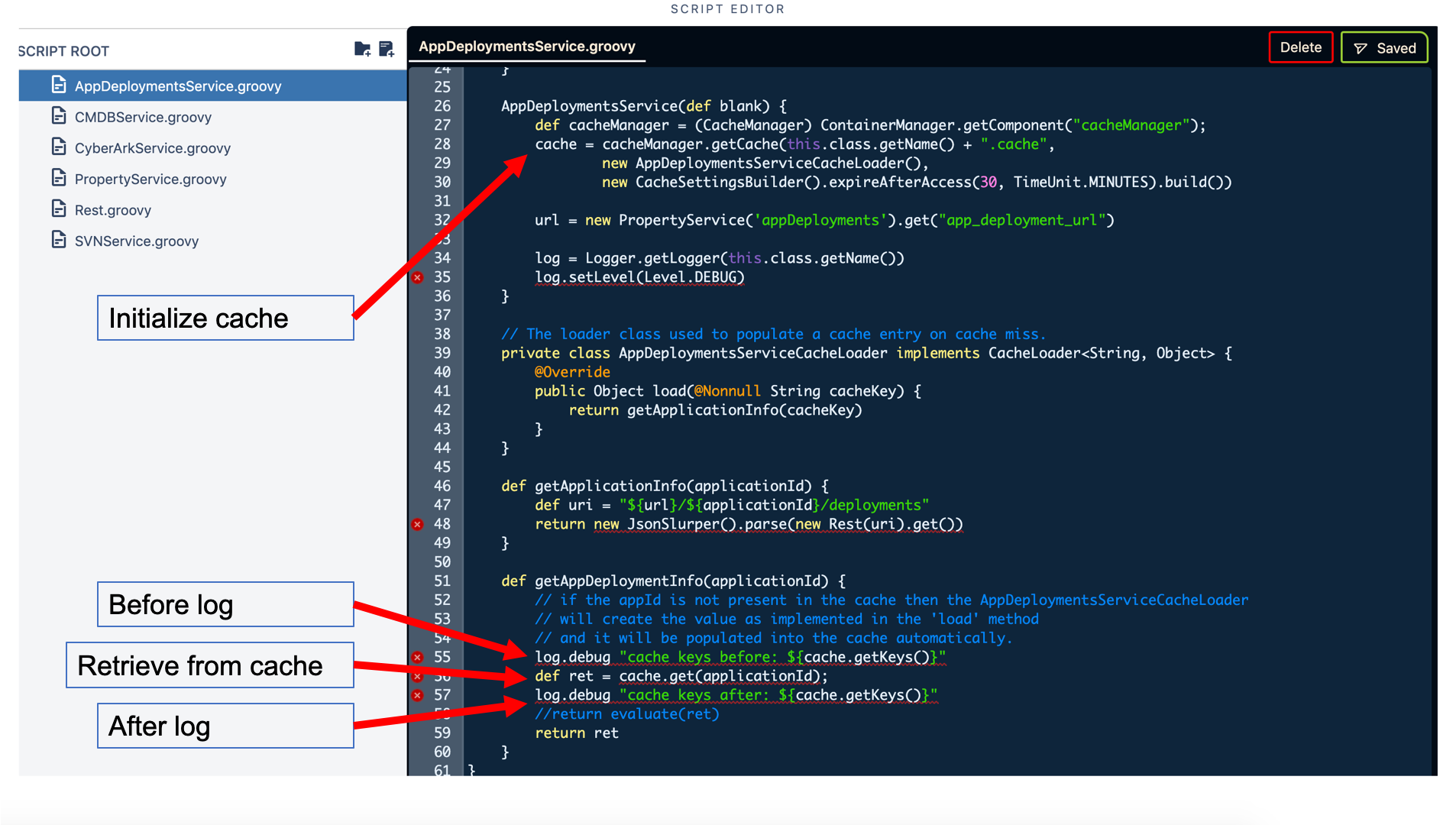Click the commented '//return evaluate(ret)' line
This screenshot has height=825, width=1456.
pos(627,714)
